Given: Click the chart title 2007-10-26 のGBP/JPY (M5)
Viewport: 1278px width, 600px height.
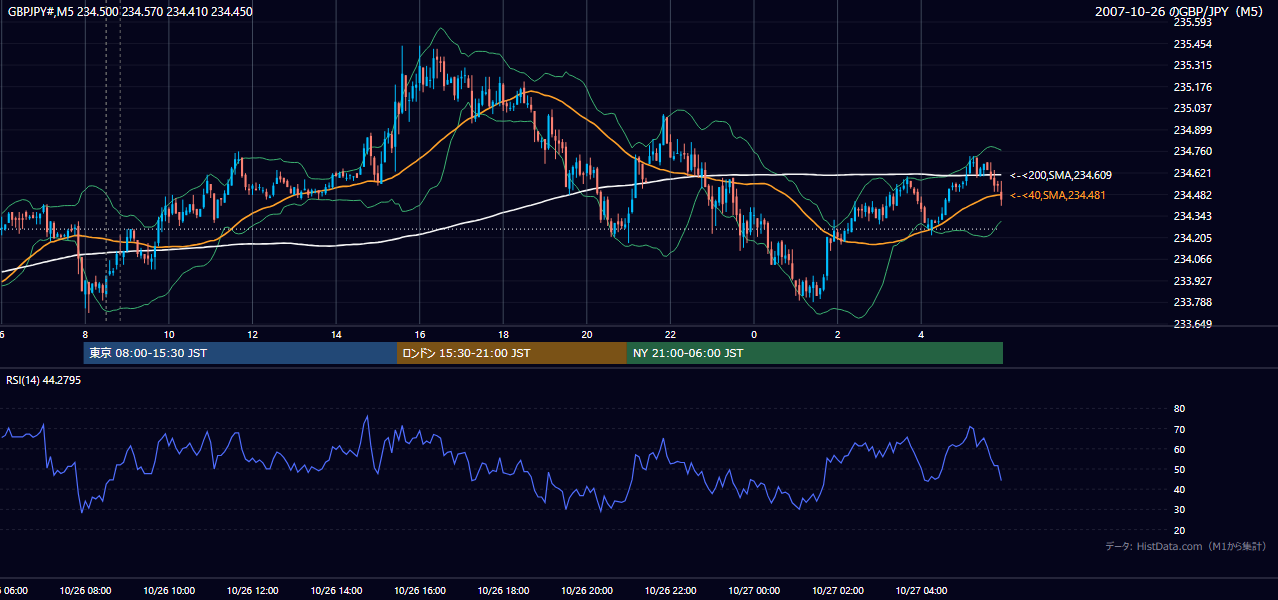Looking at the screenshot, I should coord(1179,12).
